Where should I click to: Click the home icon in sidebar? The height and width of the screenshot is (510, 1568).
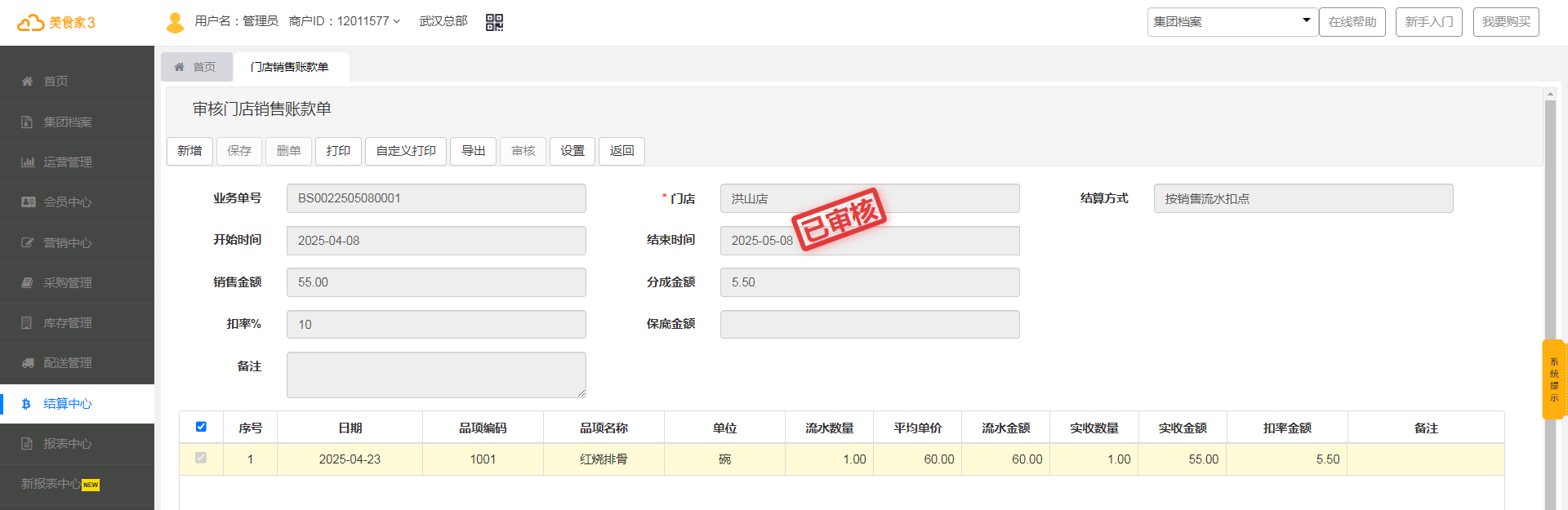pyautogui.click(x=27, y=82)
